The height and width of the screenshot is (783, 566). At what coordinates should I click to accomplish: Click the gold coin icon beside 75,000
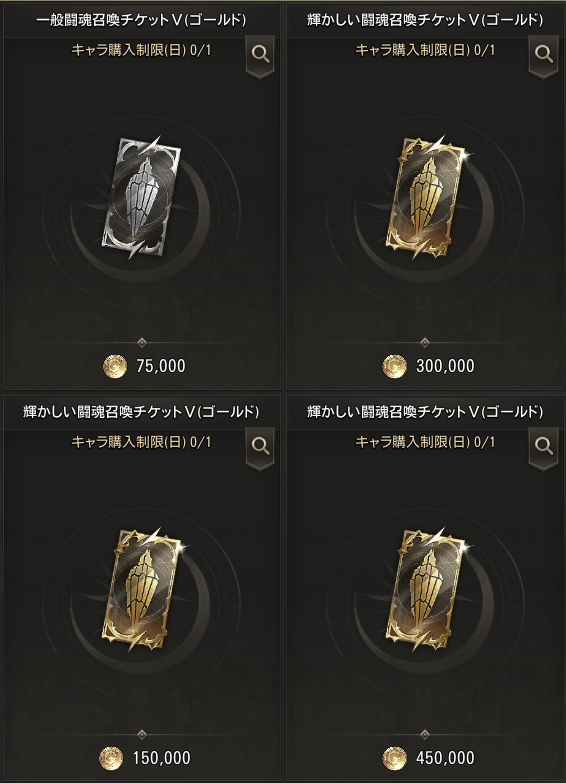(x=115, y=367)
